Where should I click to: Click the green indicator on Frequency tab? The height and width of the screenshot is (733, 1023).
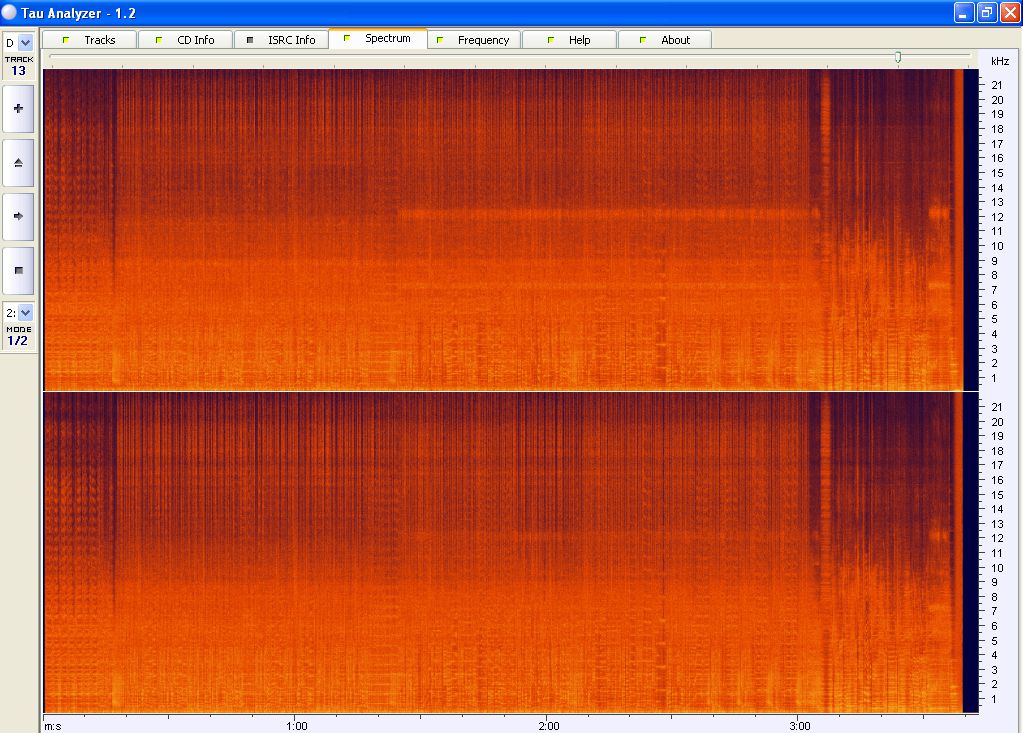coord(440,40)
